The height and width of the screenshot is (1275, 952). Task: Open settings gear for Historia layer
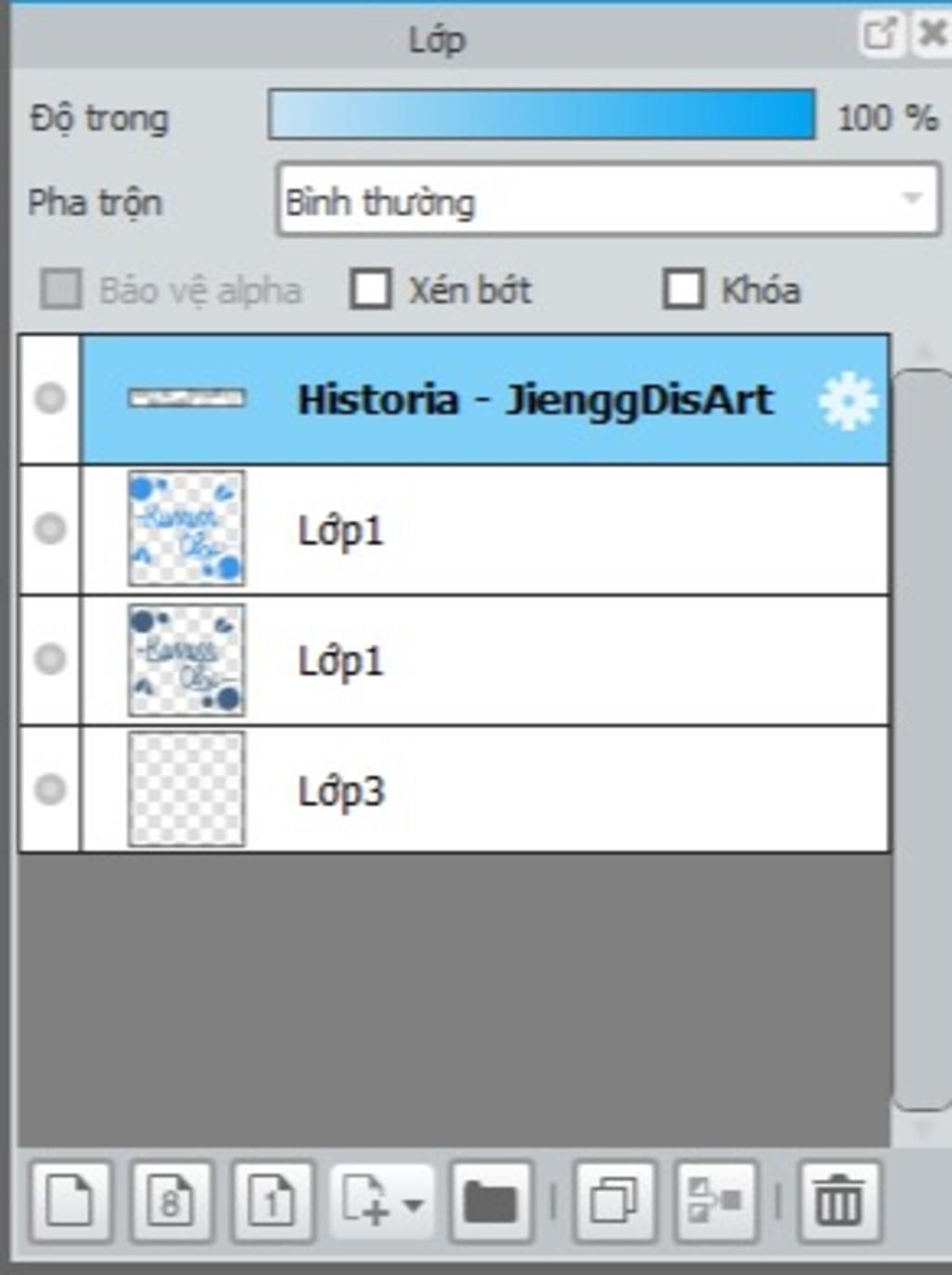tap(847, 402)
